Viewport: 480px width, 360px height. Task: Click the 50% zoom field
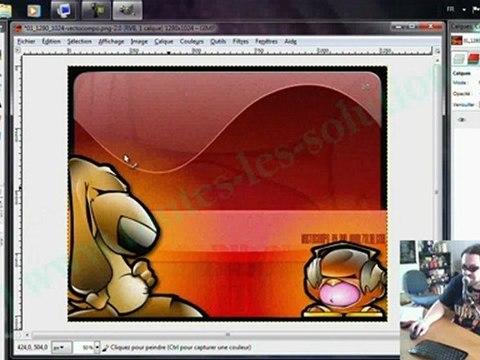84,348
